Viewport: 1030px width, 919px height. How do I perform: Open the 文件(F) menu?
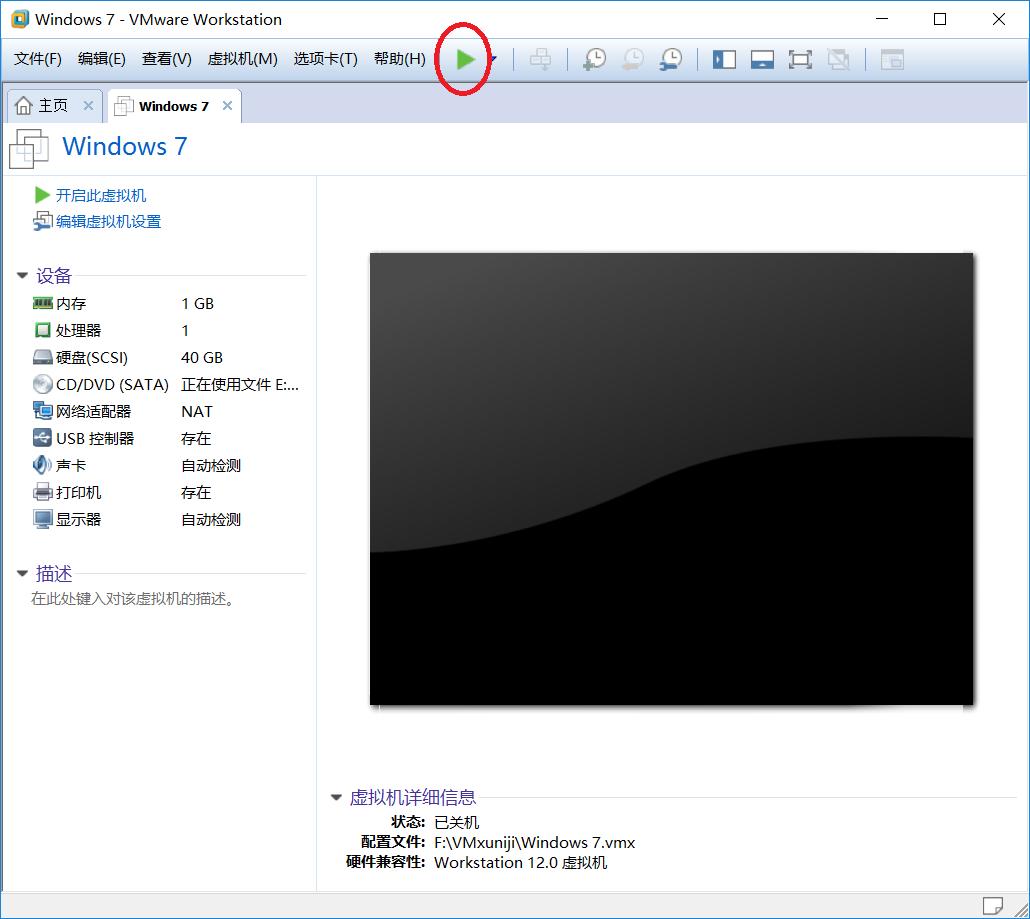point(38,59)
